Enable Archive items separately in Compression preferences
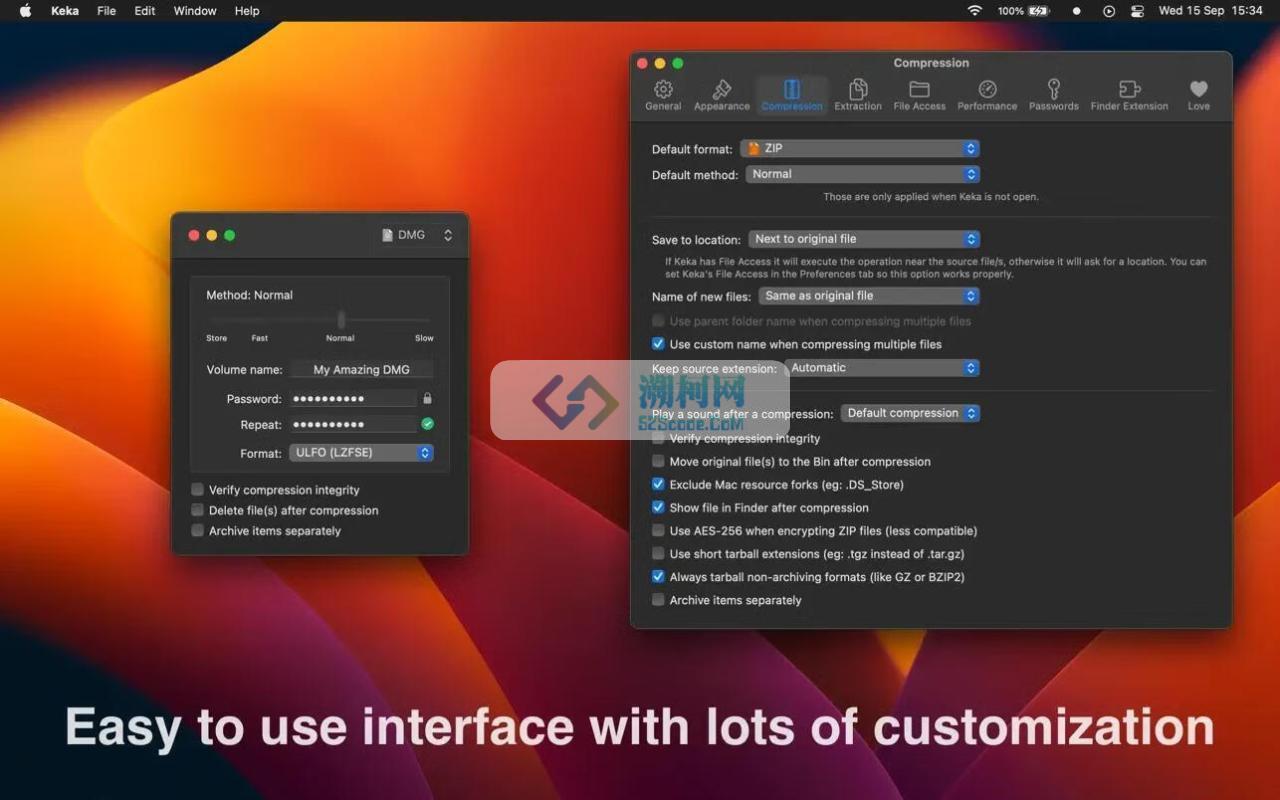This screenshot has height=800, width=1280. click(658, 600)
